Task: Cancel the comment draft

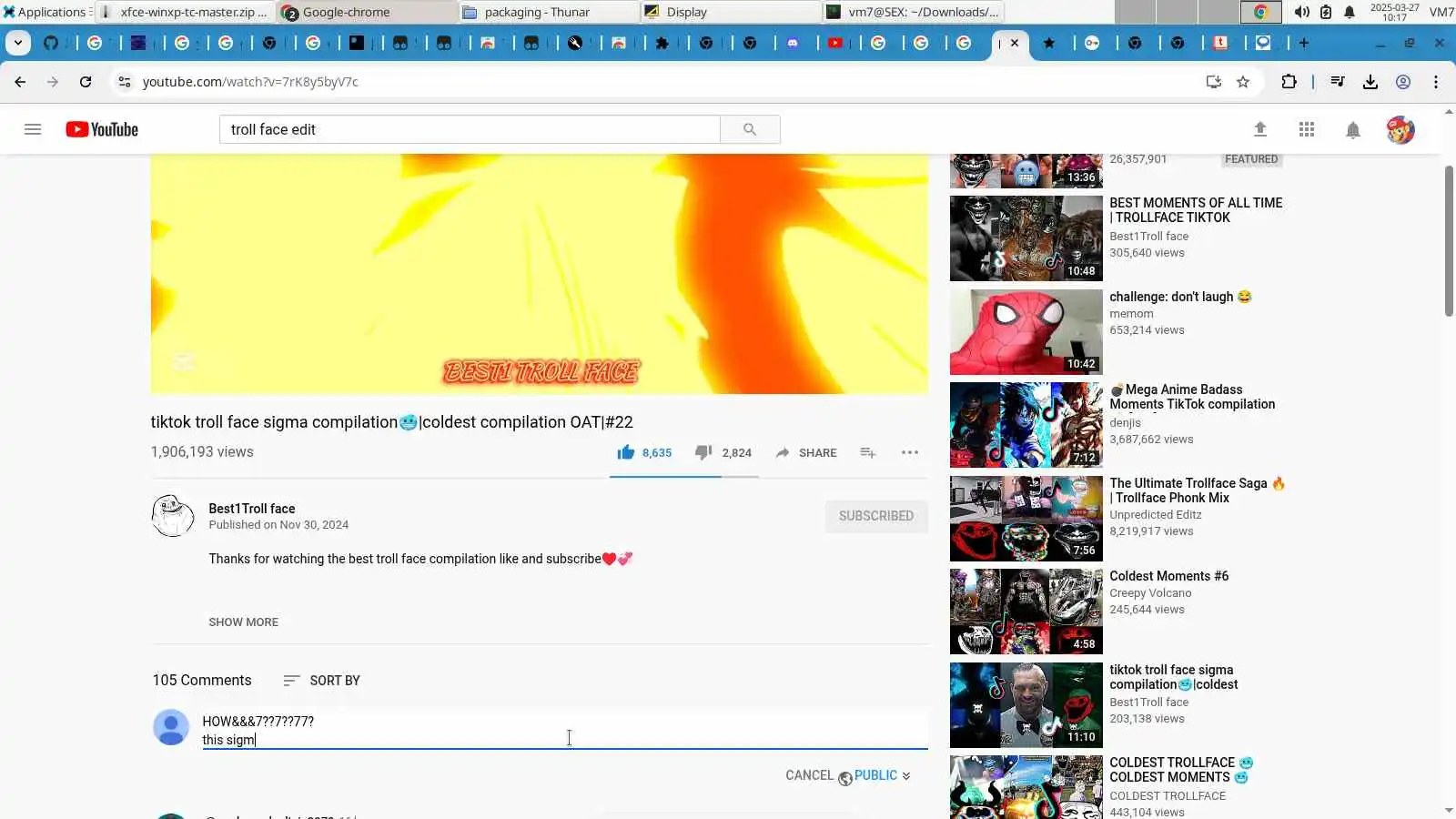Action: [809, 775]
